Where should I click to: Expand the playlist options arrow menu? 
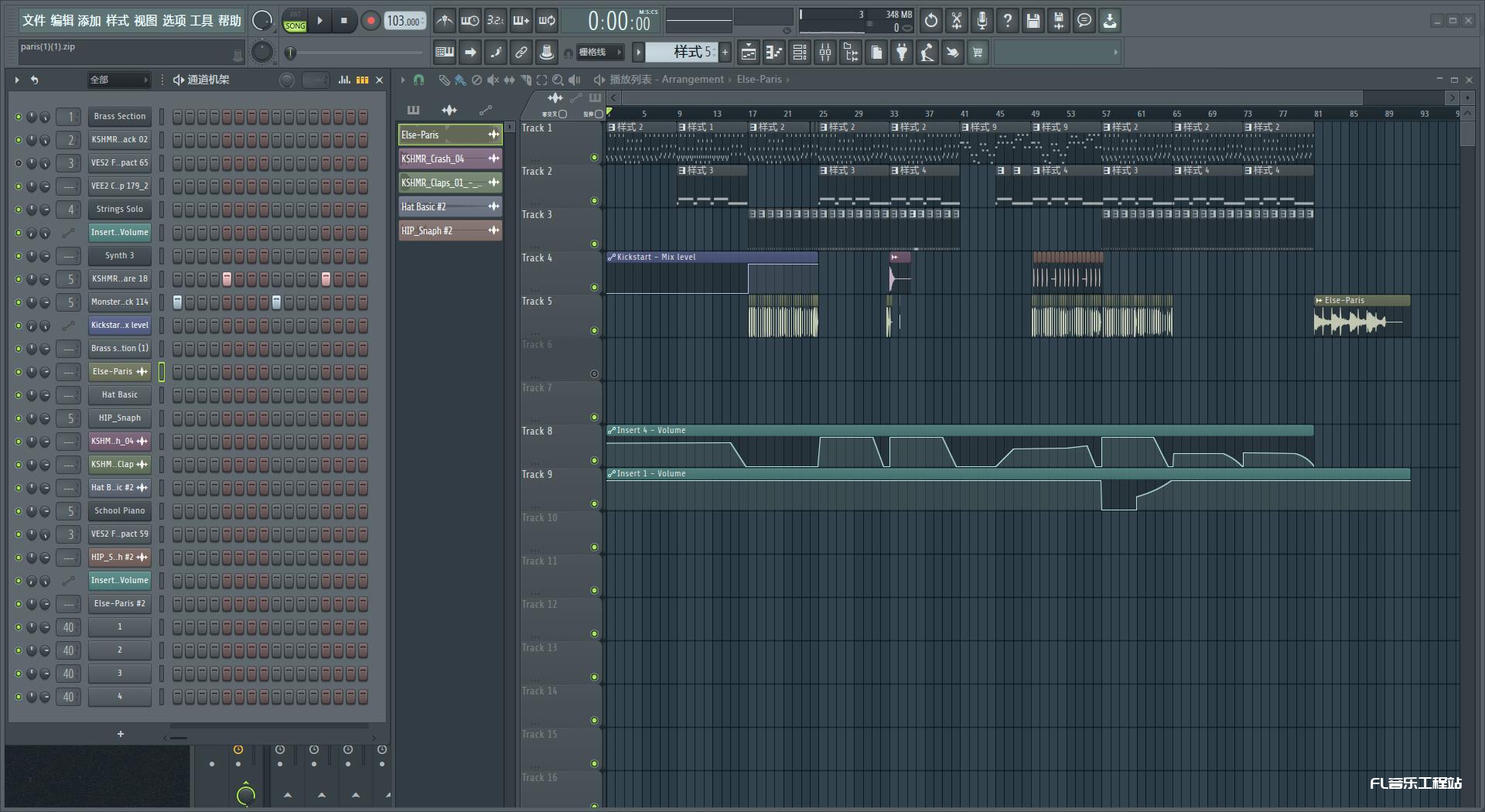402,80
